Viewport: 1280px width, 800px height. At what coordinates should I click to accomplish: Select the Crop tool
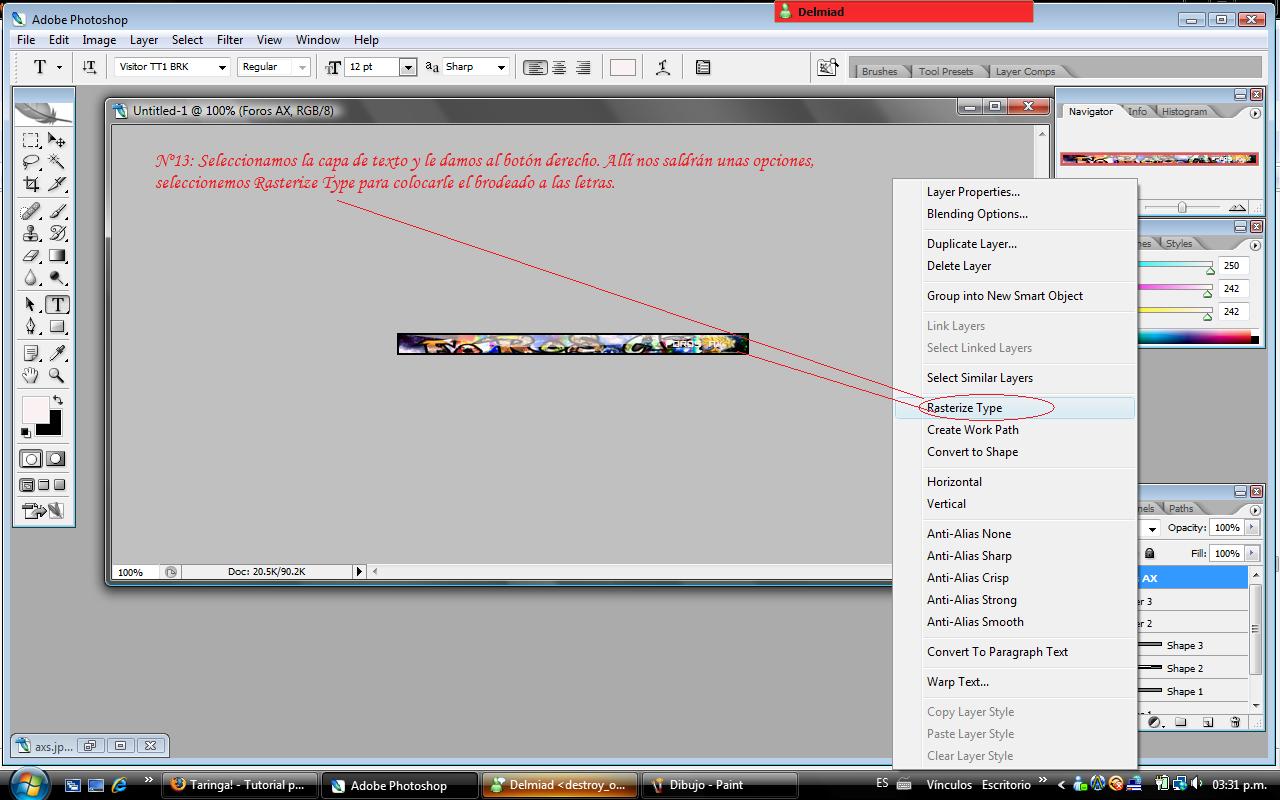pos(31,184)
